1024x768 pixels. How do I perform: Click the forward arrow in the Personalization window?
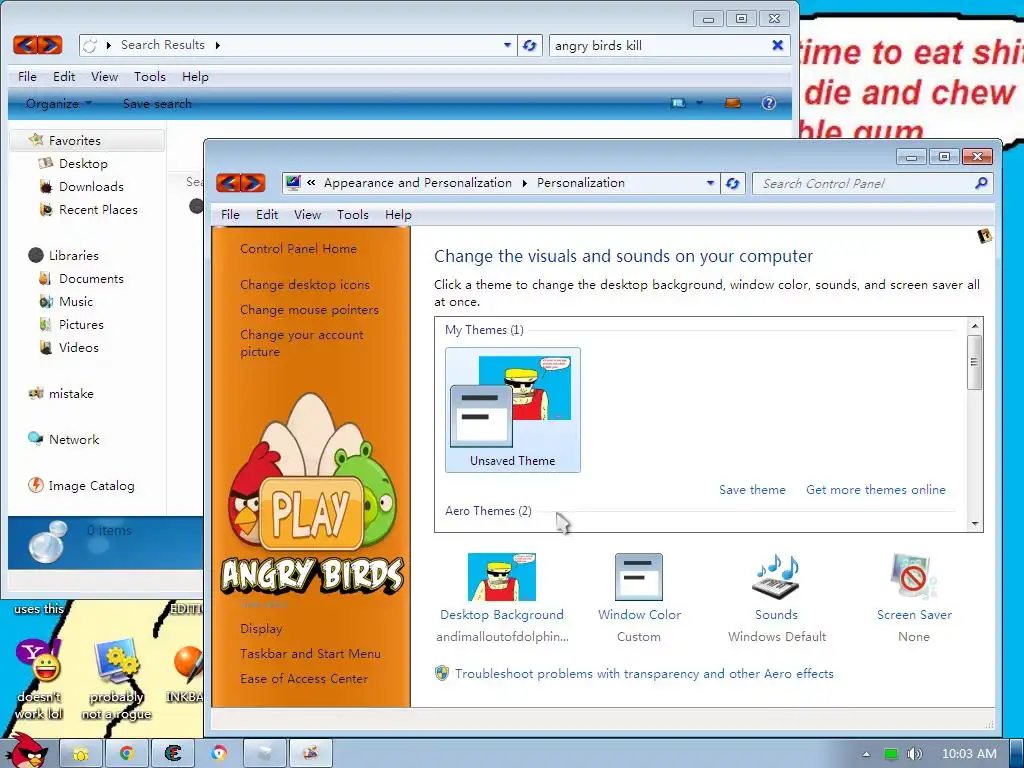pyautogui.click(x=253, y=183)
